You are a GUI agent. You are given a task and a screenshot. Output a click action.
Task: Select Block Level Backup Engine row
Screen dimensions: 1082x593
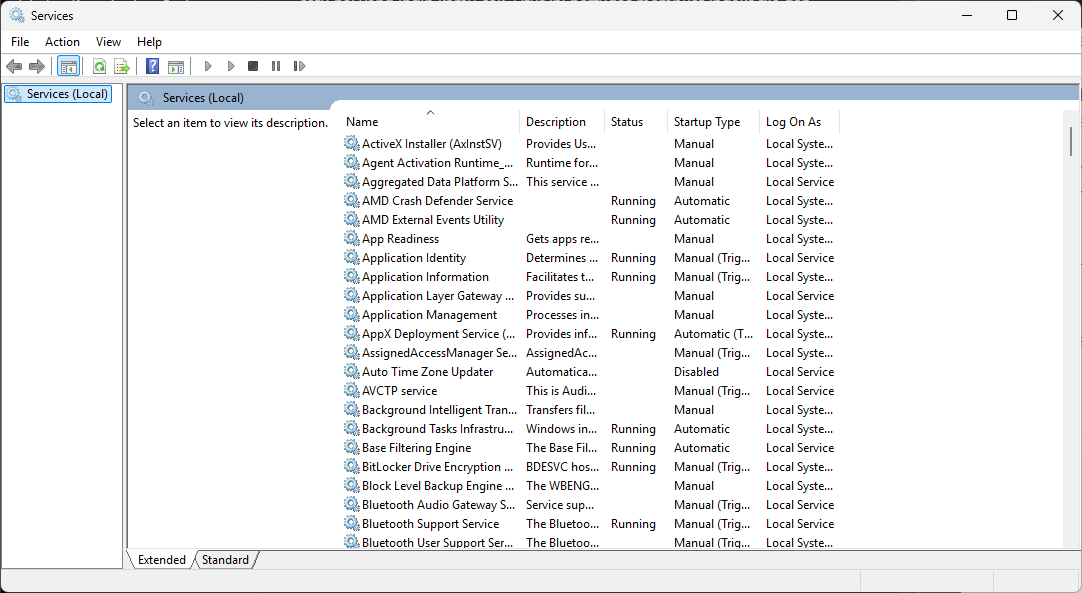coord(591,485)
